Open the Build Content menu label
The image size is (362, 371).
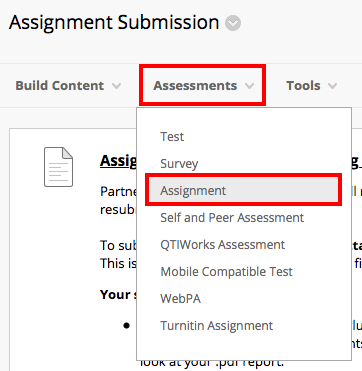tap(60, 86)
